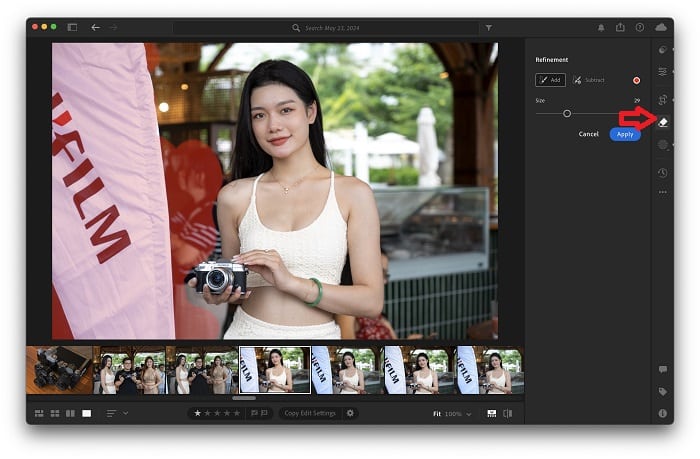This screenshot has width=700, height=459.
Task: Toggle the red overlay indicator
Action: point(636,80)
